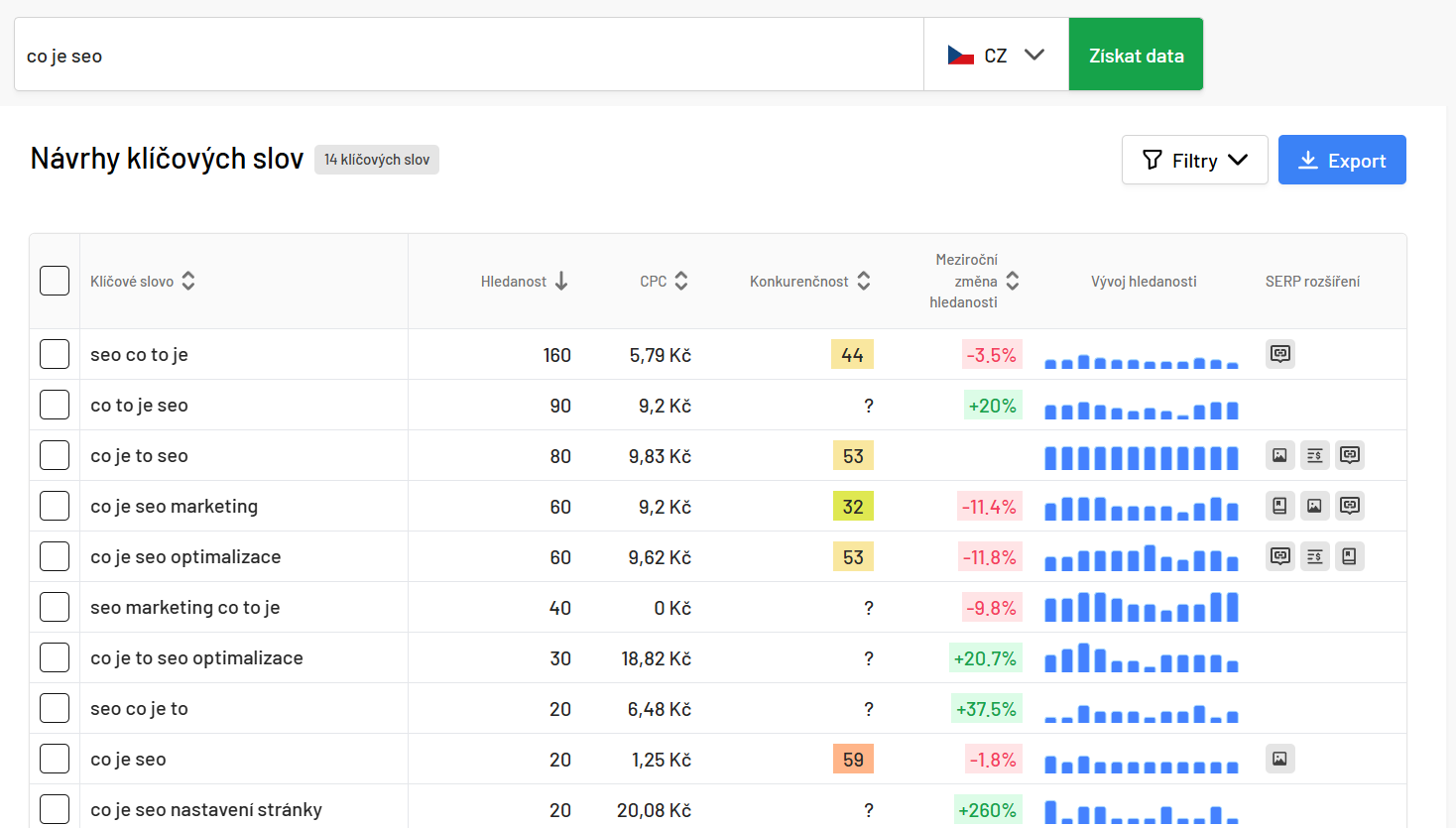The width and height of the screenshot is (1456, 828).
Task: Check the 'seo co to je' row checkbox
Action: [55, 354]
